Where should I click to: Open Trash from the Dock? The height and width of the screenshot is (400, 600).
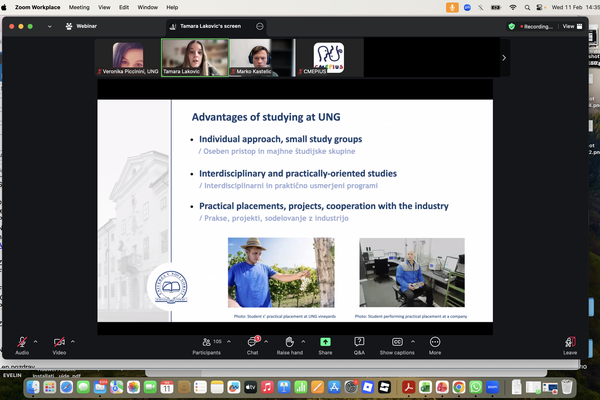[567, 387]
